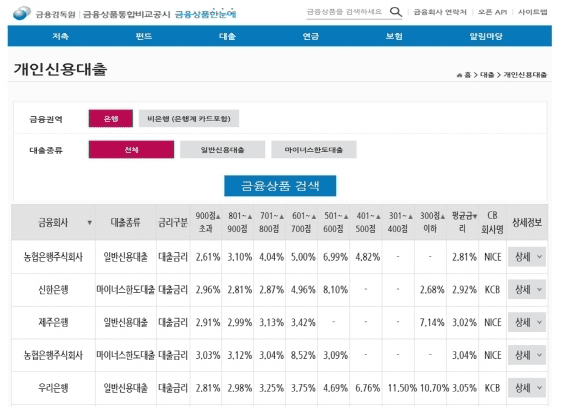Click the 신한은행 company cell
The height and width of the screenshot is (412, 561).
53,289
